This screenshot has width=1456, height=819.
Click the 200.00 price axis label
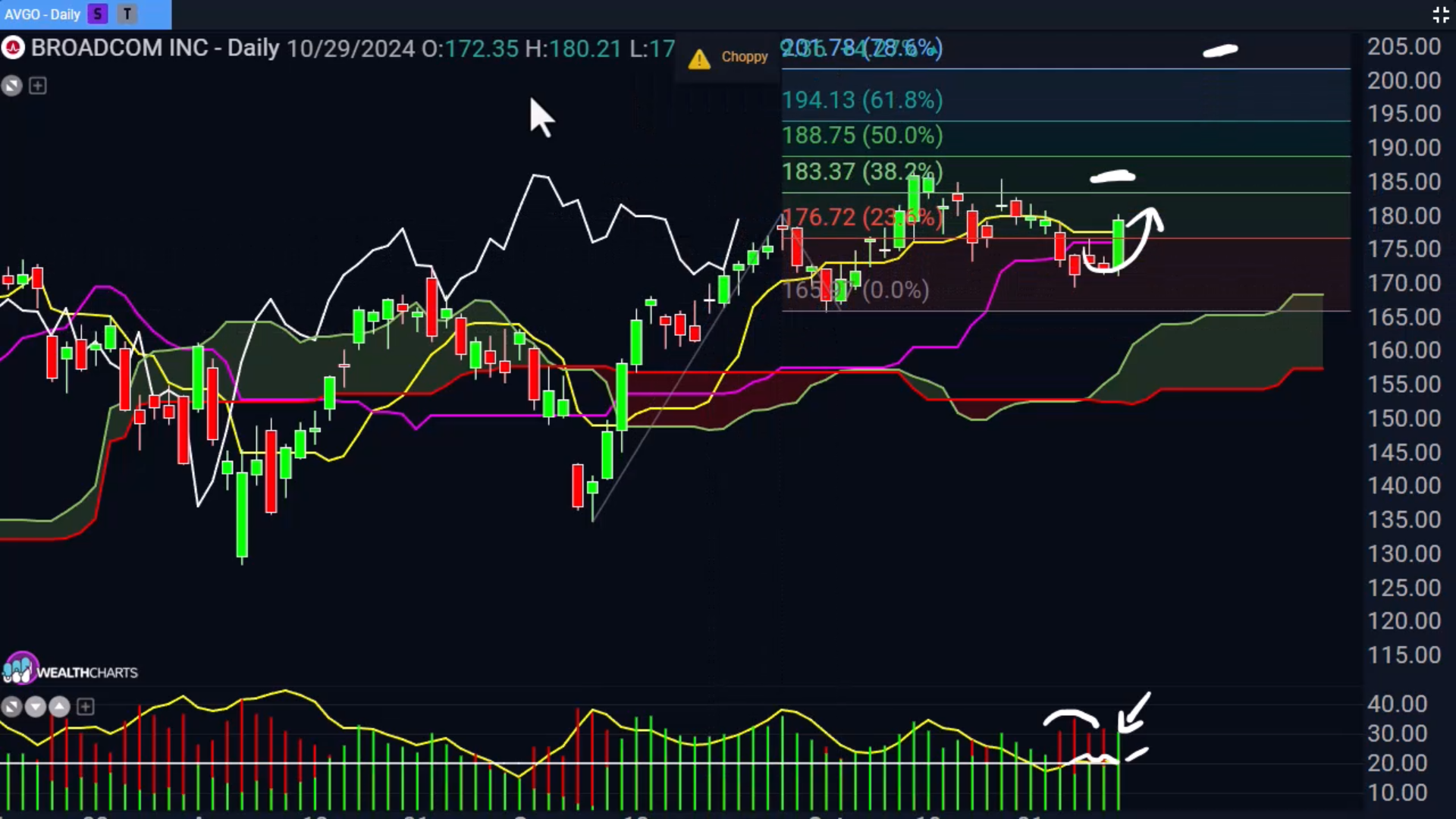1404,81
